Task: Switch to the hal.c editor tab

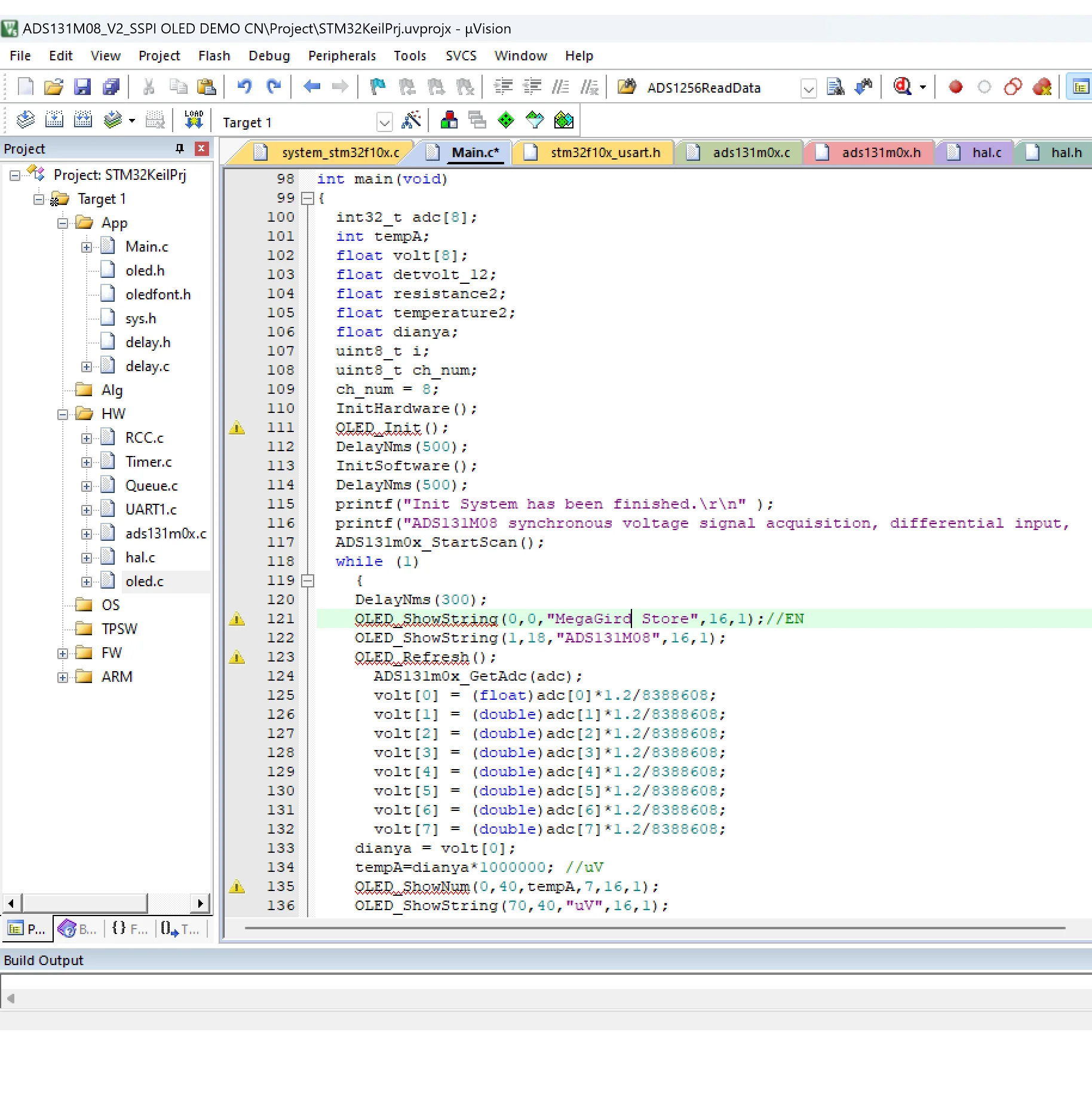Action: tap(976, 152)
